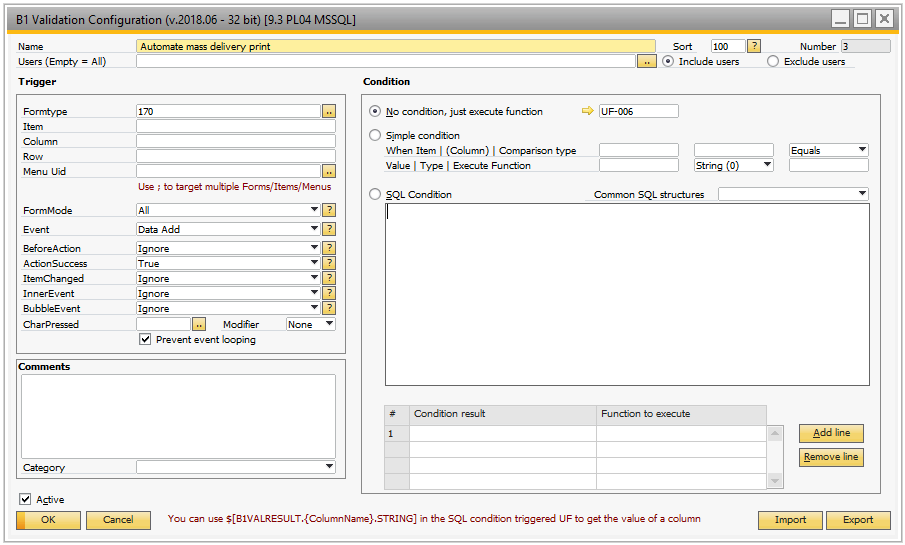
Task: Click the help icon next to Sort
Action: pos(754,46)
